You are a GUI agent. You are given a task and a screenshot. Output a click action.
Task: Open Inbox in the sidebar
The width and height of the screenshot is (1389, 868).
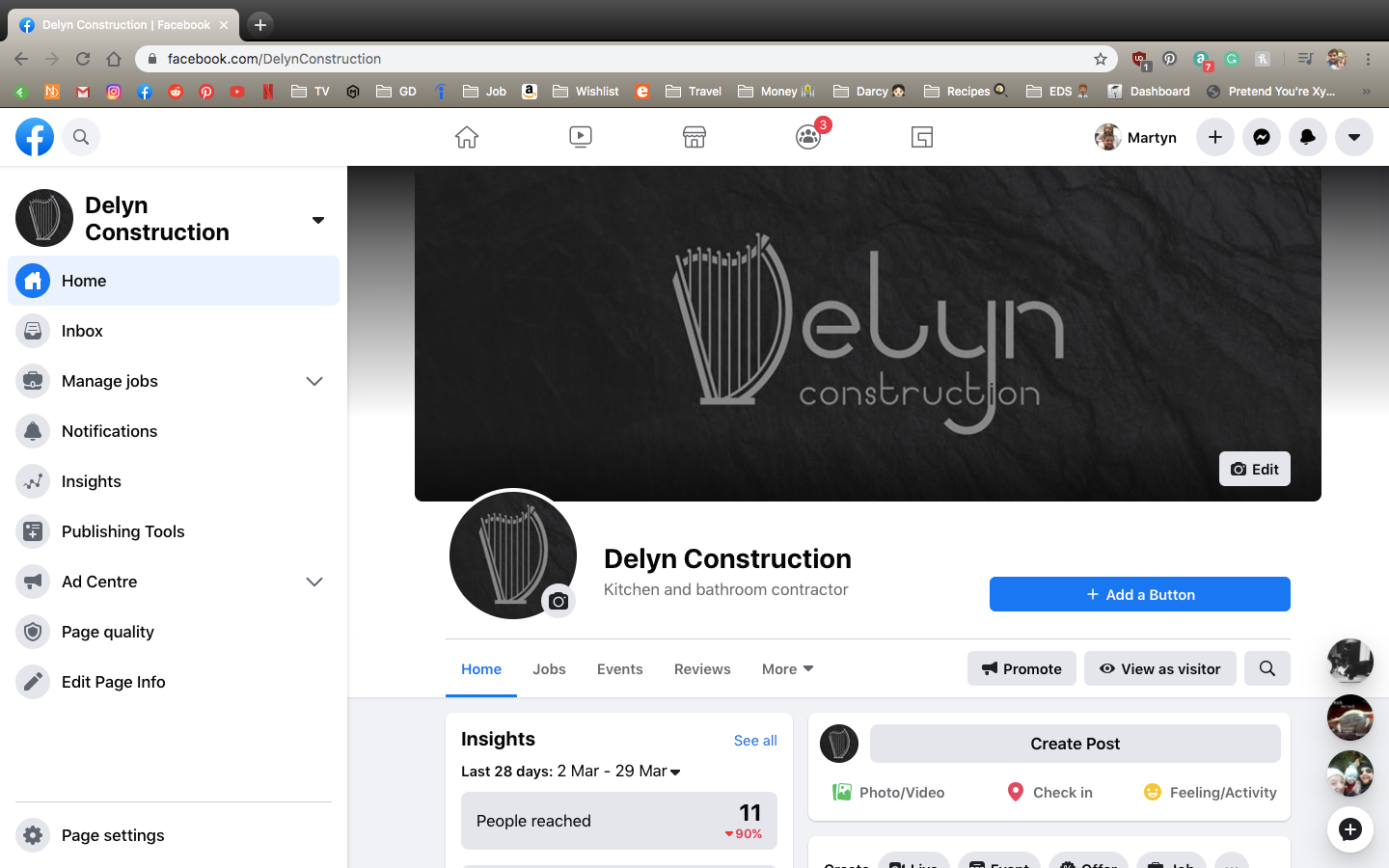coord(174,331)
